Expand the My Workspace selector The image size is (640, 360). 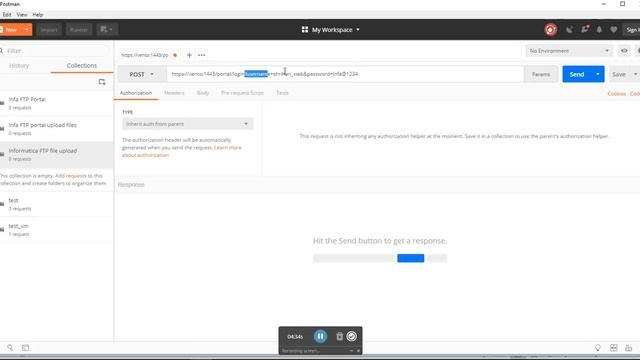(331, 30)
